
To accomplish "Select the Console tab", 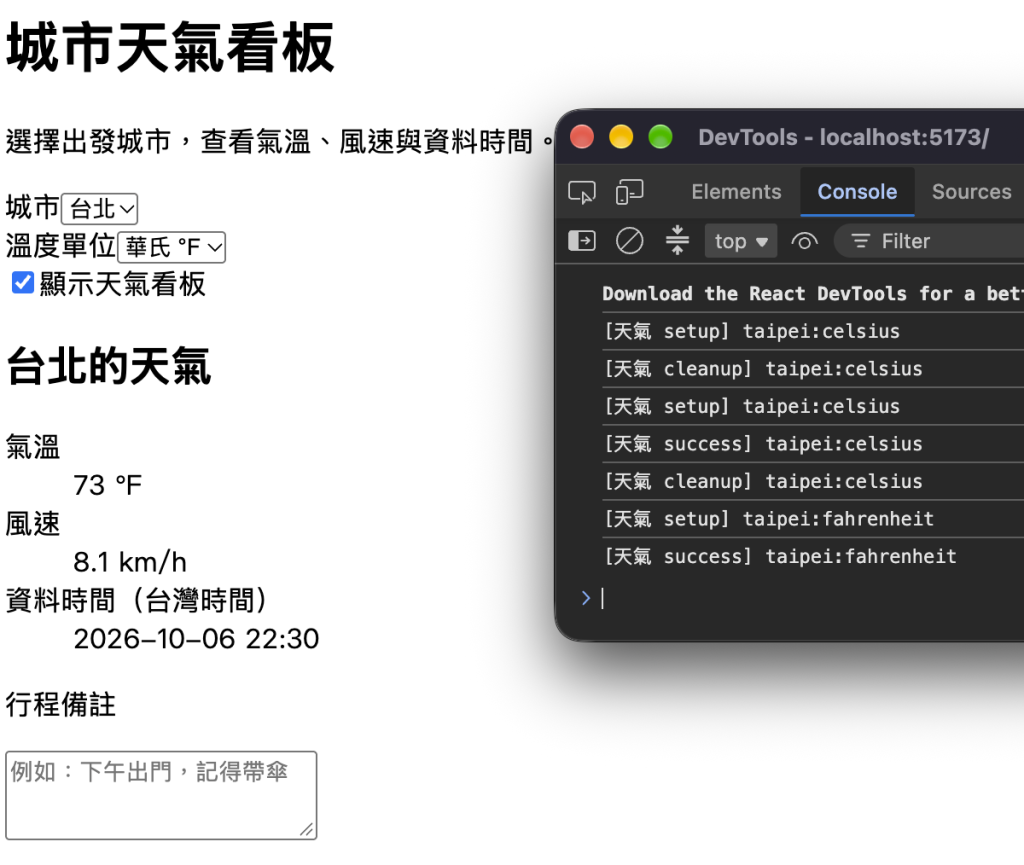I will point(857,192).
